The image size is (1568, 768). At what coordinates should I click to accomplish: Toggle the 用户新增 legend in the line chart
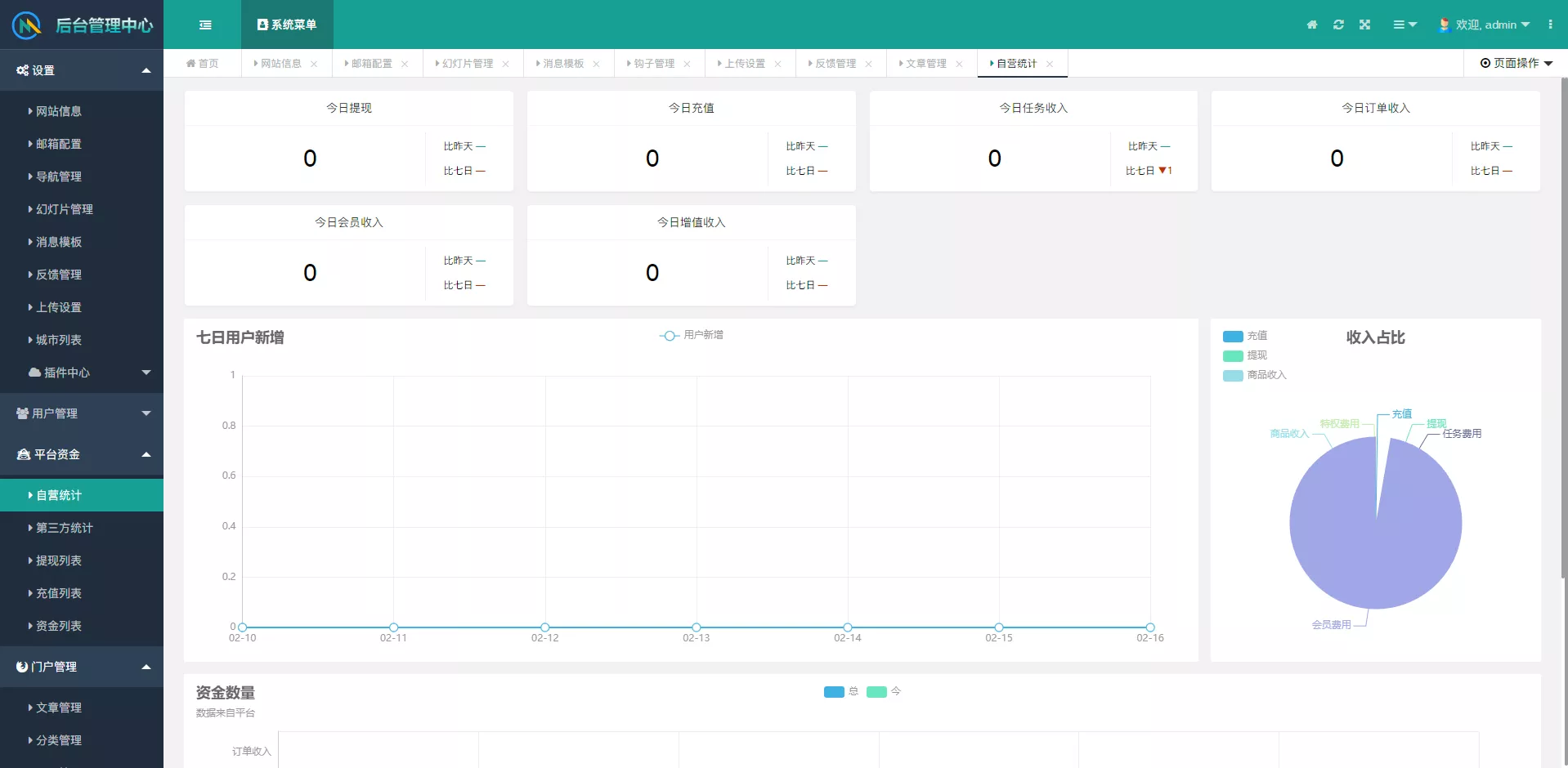click(692, 335)
